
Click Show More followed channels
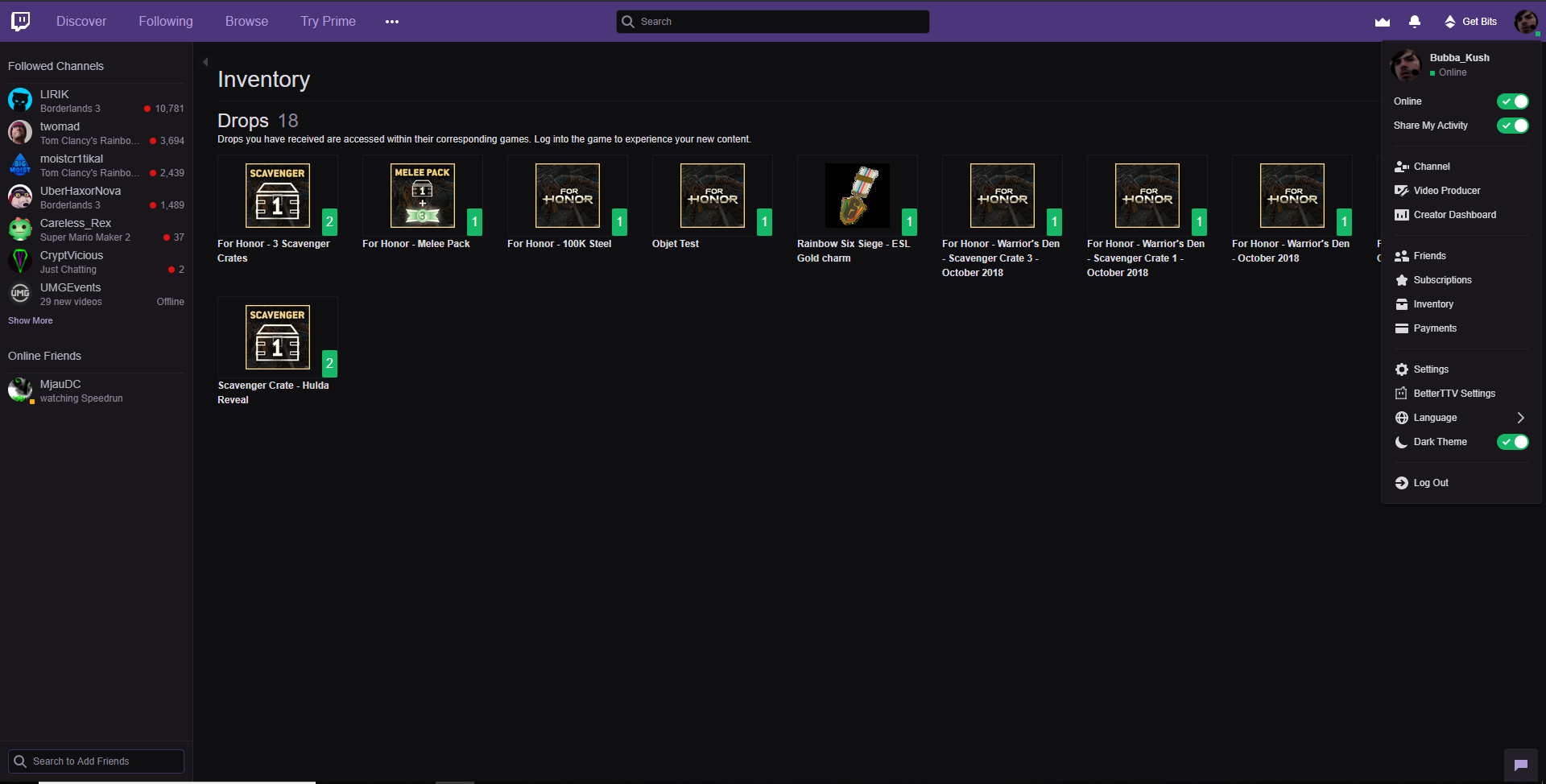click(x=31, y=320)
